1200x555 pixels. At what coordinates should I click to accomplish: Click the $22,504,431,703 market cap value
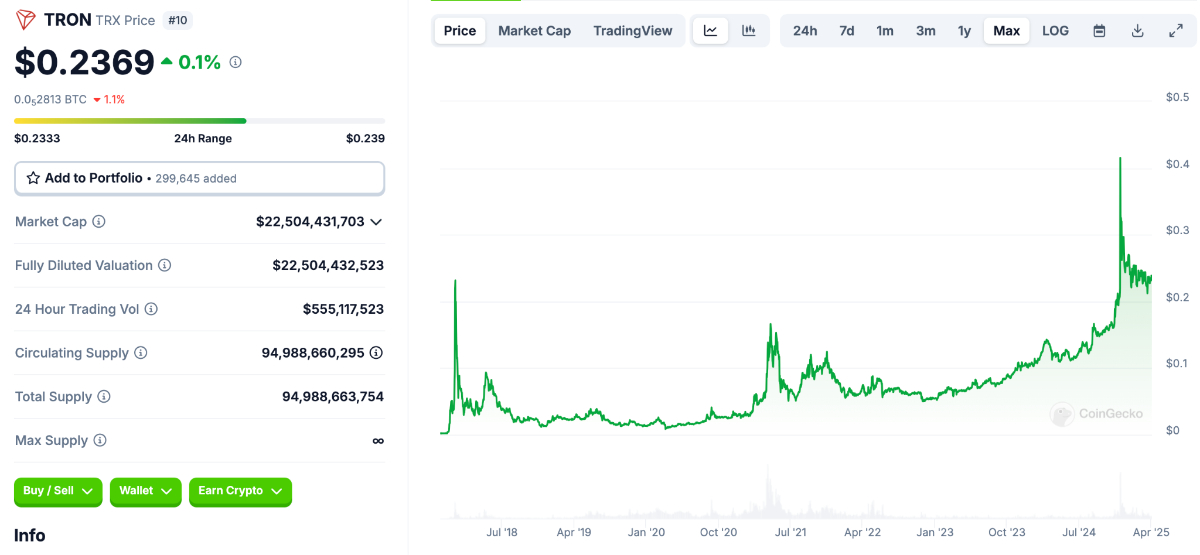pos(310,222)
